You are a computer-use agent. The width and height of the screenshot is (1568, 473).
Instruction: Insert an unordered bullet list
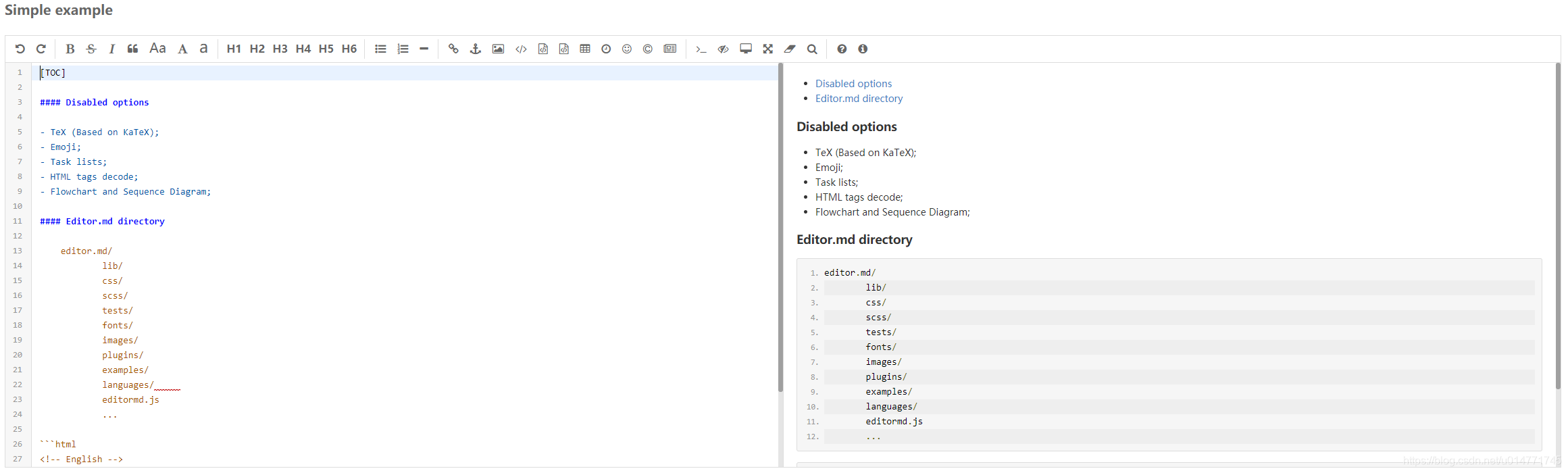(x=380, y=49)
